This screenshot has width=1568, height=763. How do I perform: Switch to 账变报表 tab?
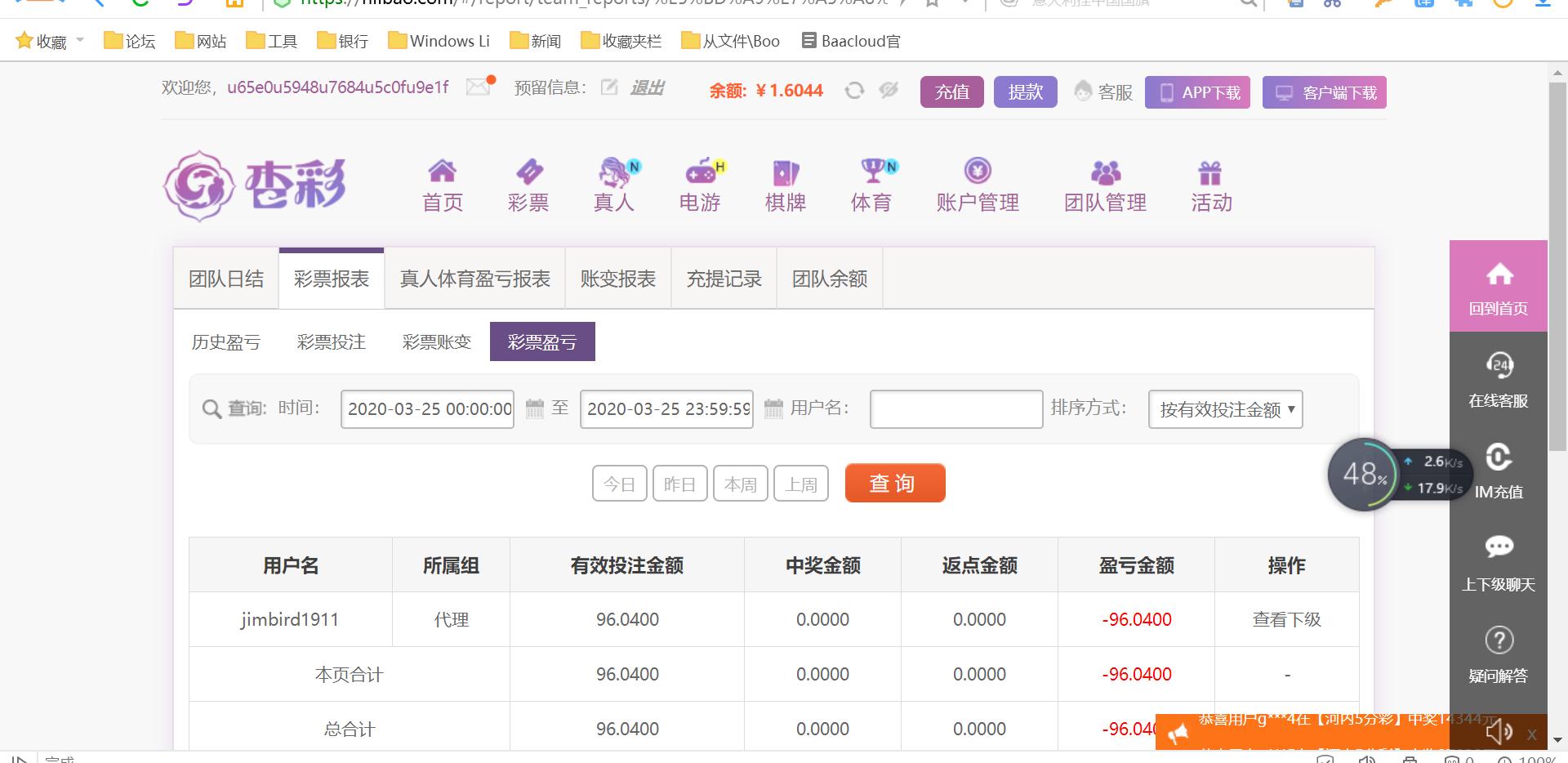pyautogui.click(x=618, y=279)
